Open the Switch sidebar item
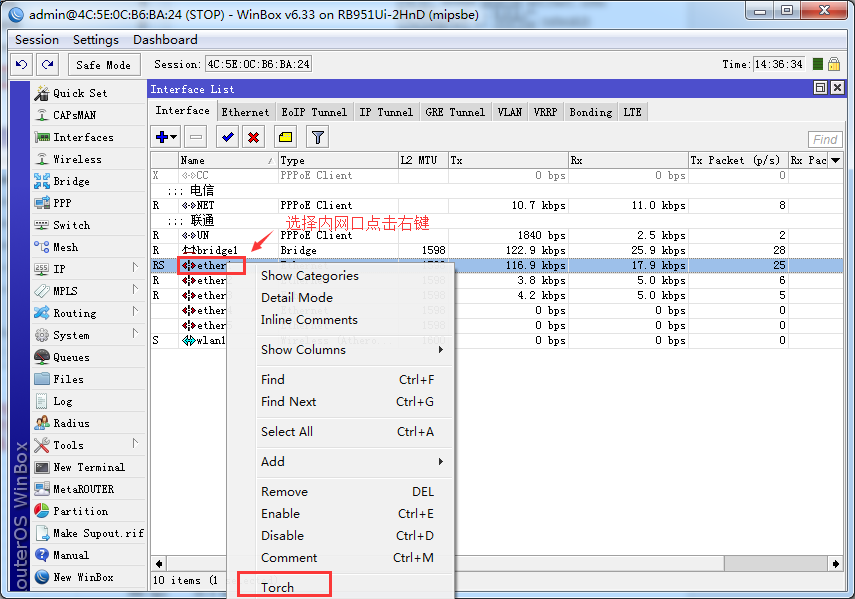This screenshot has height=599, width=855. (x=89, y=225)
